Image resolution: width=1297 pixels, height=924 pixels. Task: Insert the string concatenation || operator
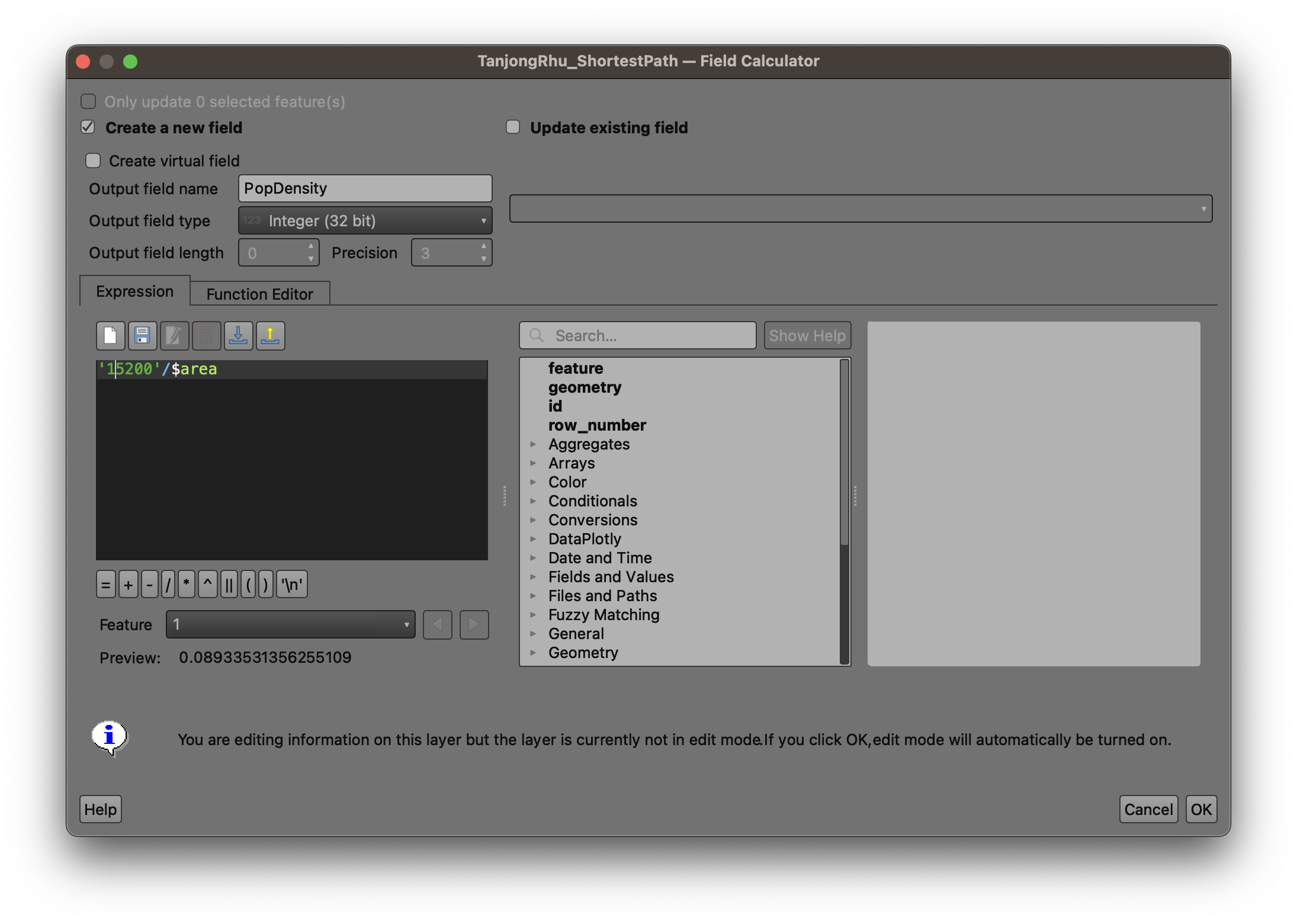click(x=229, y=585)
